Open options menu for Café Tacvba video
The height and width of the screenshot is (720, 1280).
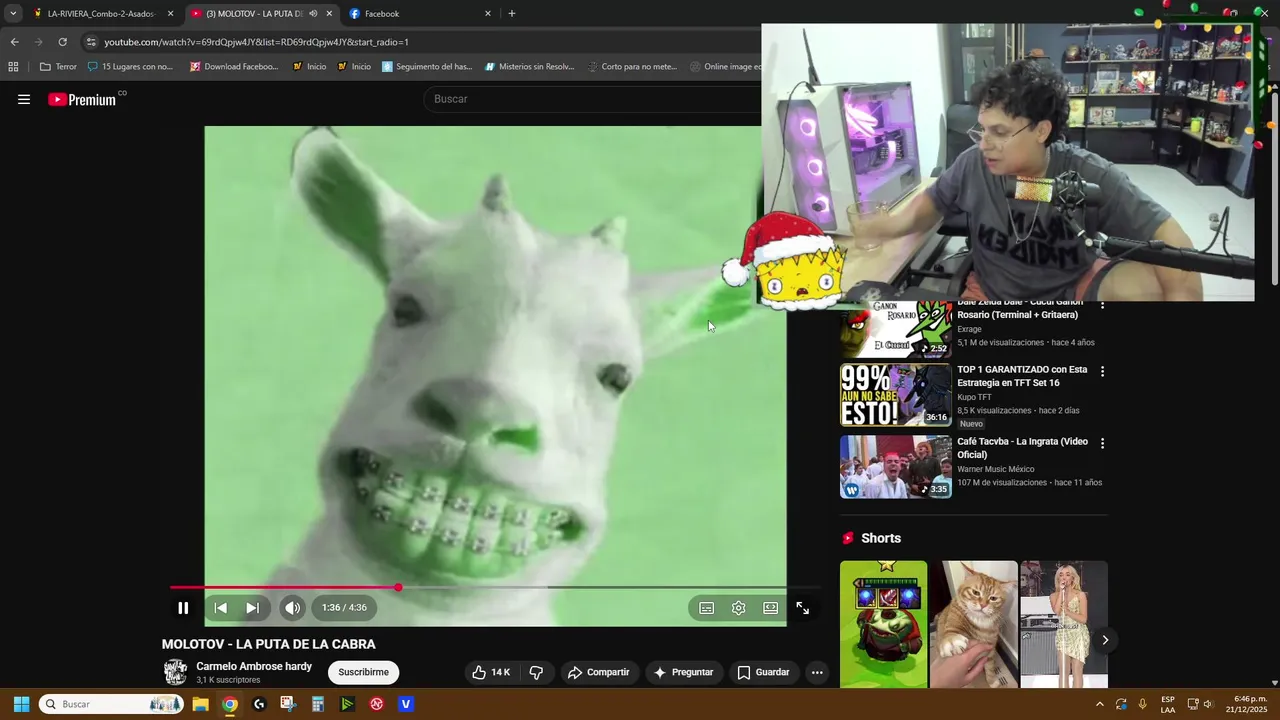pyautogui.click(x=1103, y=443)
